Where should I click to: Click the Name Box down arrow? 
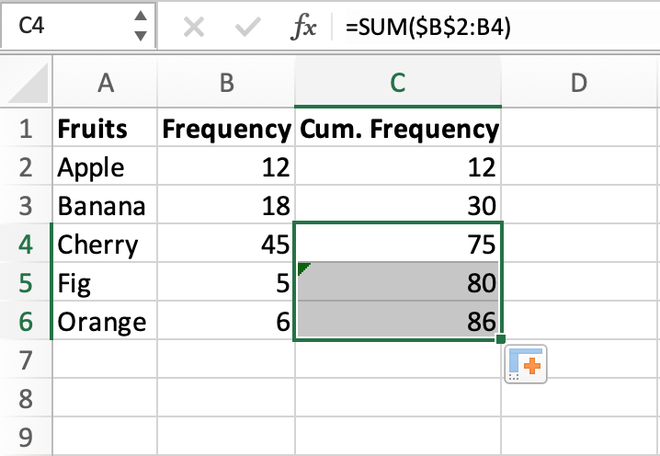(x=141, y=36)
